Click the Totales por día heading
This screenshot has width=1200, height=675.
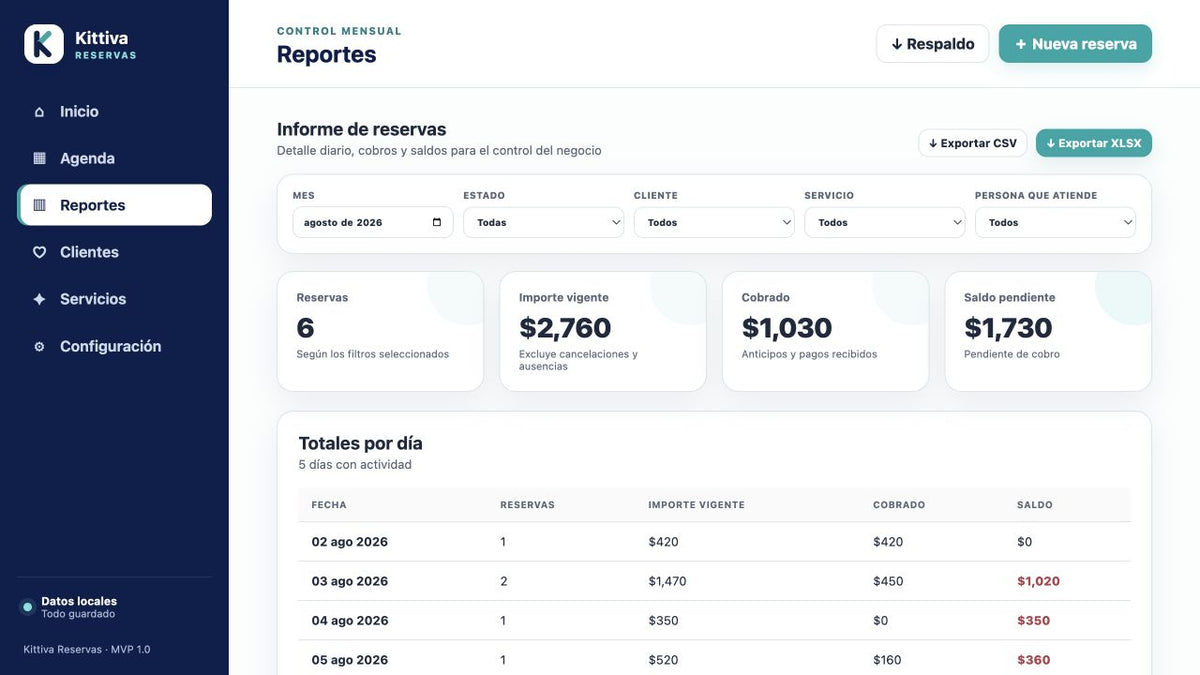coord(360,443)
